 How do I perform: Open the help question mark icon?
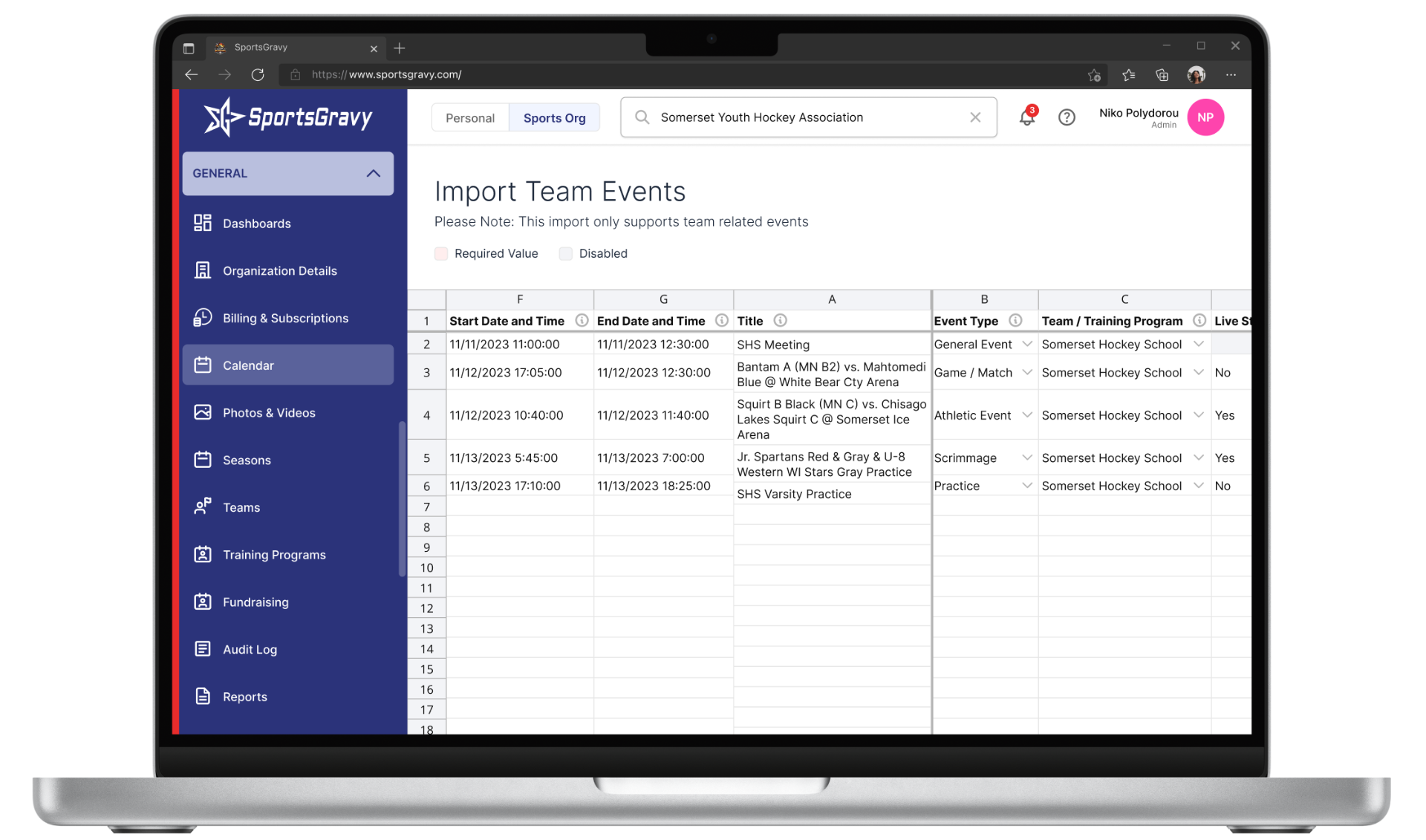1067,117
